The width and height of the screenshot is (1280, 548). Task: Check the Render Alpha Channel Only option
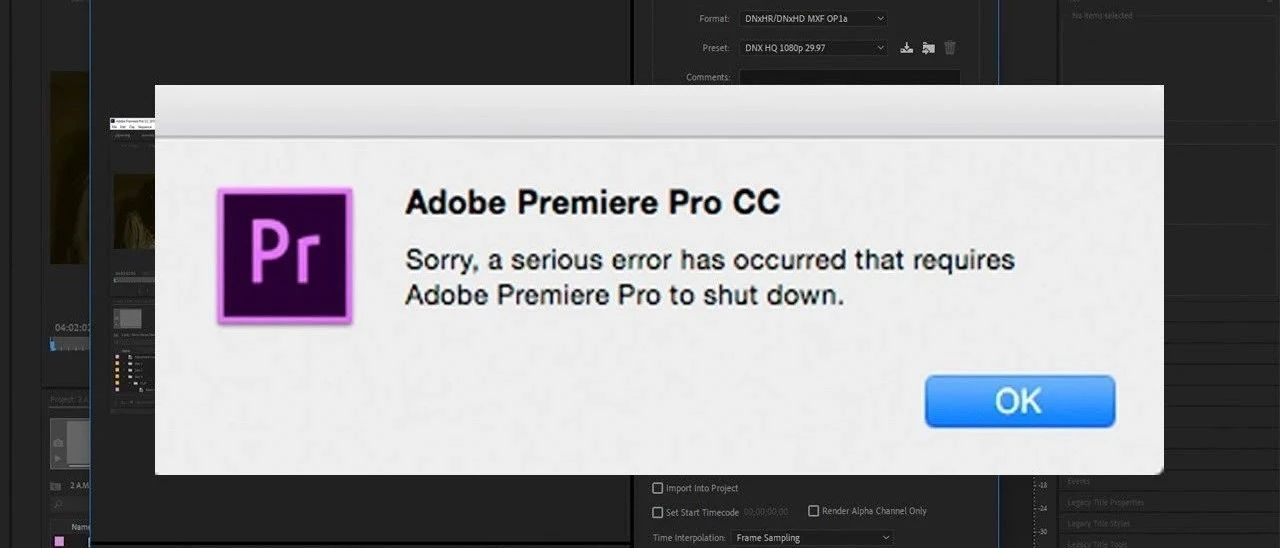(813, 511)
